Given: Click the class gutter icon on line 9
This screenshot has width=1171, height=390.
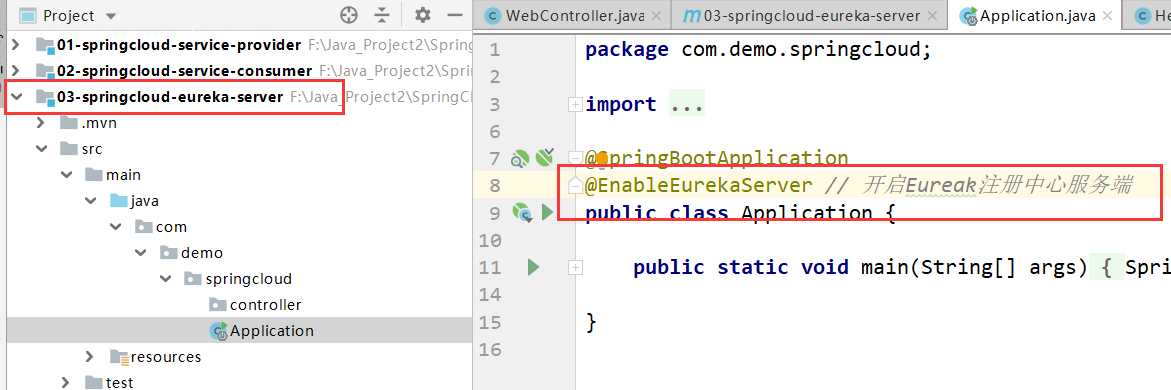Looking at the screenshot, I should point(522,213).
